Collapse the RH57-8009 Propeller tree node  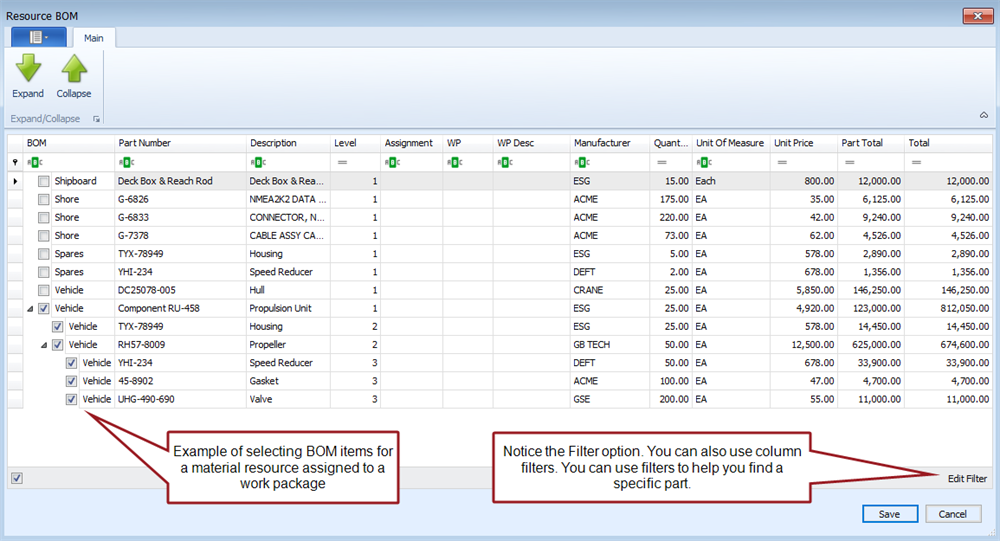point(44,345)
